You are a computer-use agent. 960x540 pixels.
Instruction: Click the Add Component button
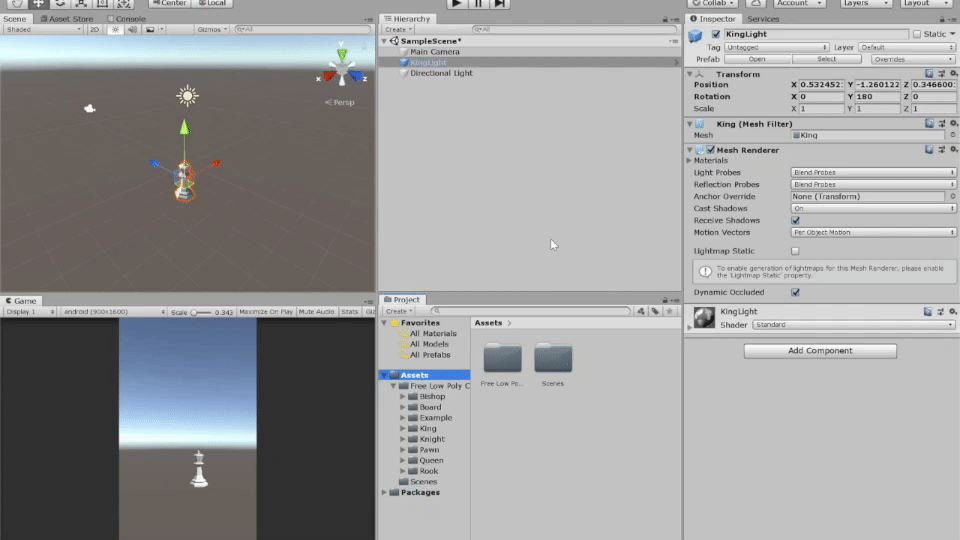(820, 351)
